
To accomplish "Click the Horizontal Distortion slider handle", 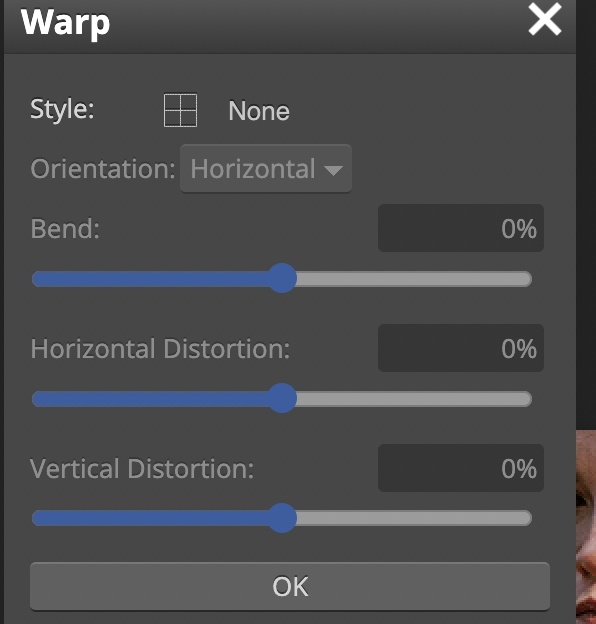I will point(282,398).
